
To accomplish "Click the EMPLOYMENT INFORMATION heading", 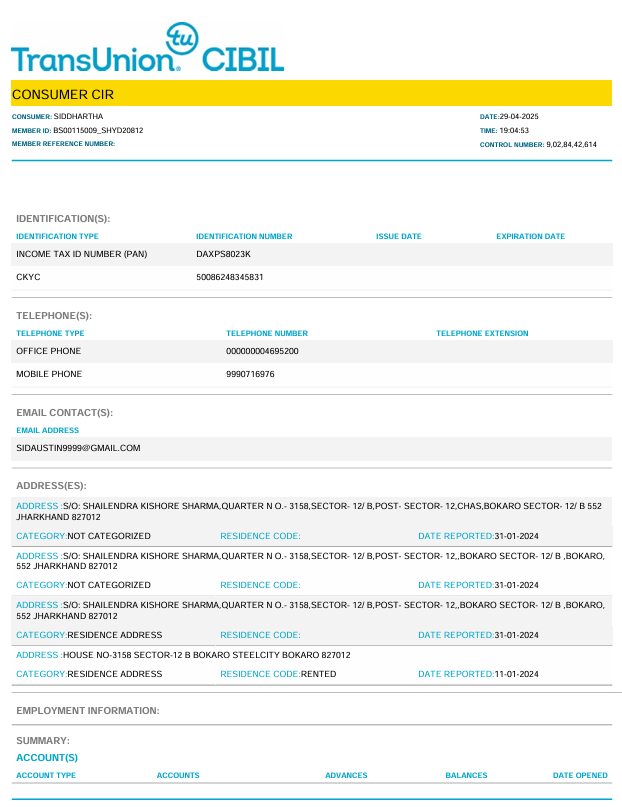I will pyautogui.click(x=88, y=711).
